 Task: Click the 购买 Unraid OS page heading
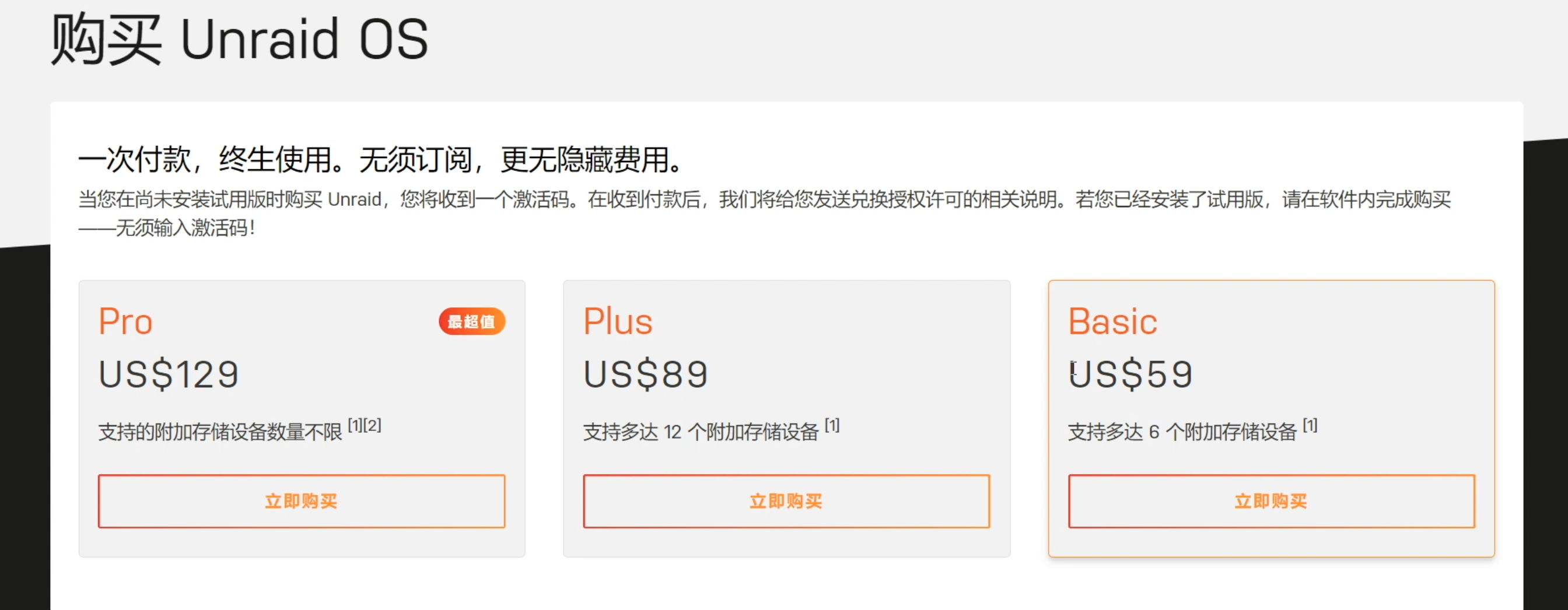(239, 39)
